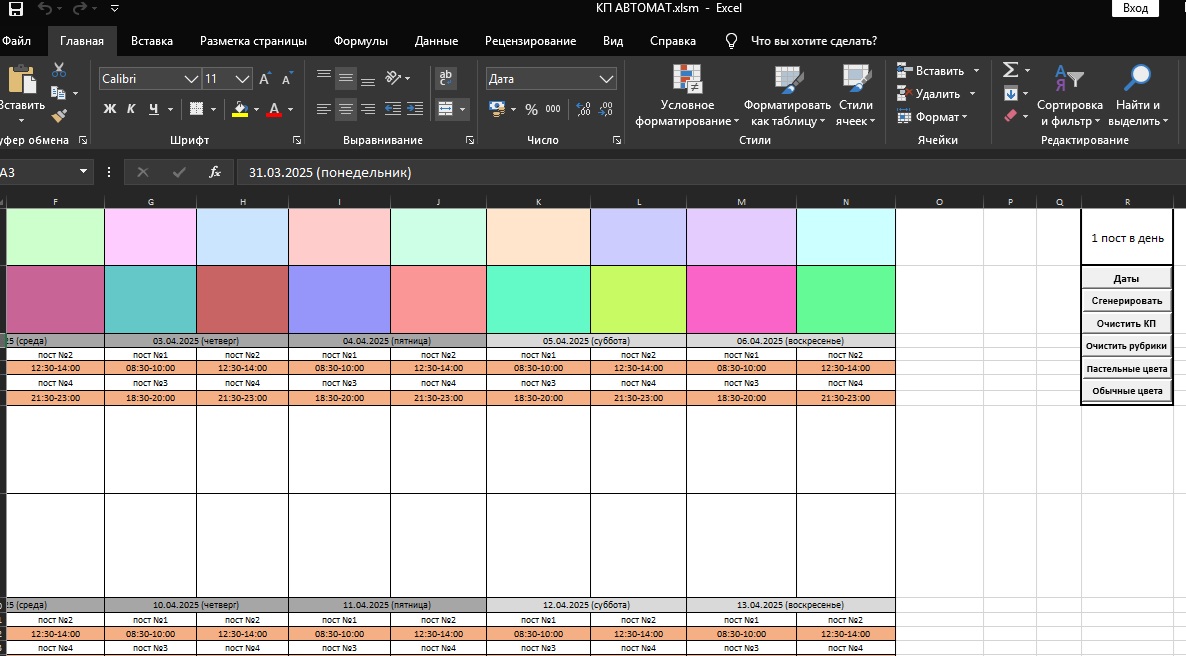This screenshot has width=1186, height=656.
Task: Click the Merge and Center icon
Action: pyautogui.click(x=446, y=109)
